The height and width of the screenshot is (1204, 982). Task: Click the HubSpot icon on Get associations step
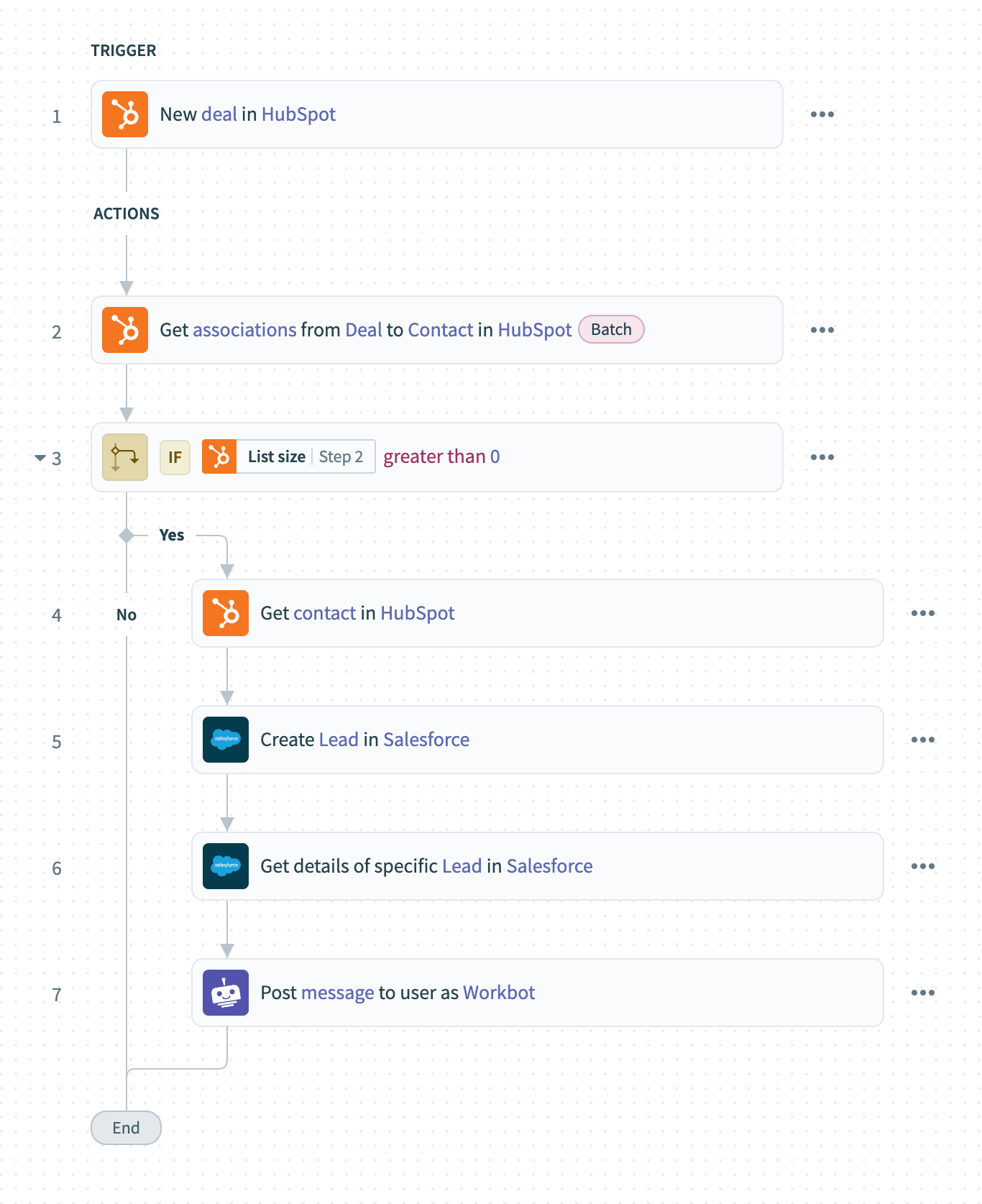(x=125, y=330)
